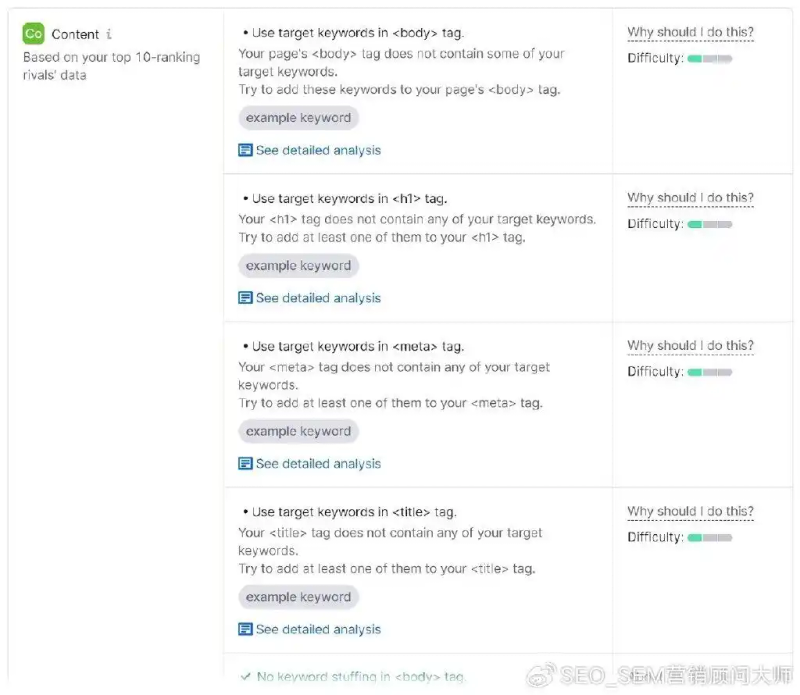Expand 'Why should I do this?' for h1 tag
The image size is (800, 695).
pyautogui.click(x=690, y=198)
